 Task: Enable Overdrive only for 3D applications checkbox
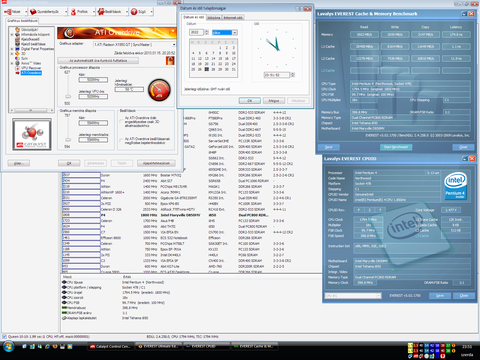coord(121,122)
